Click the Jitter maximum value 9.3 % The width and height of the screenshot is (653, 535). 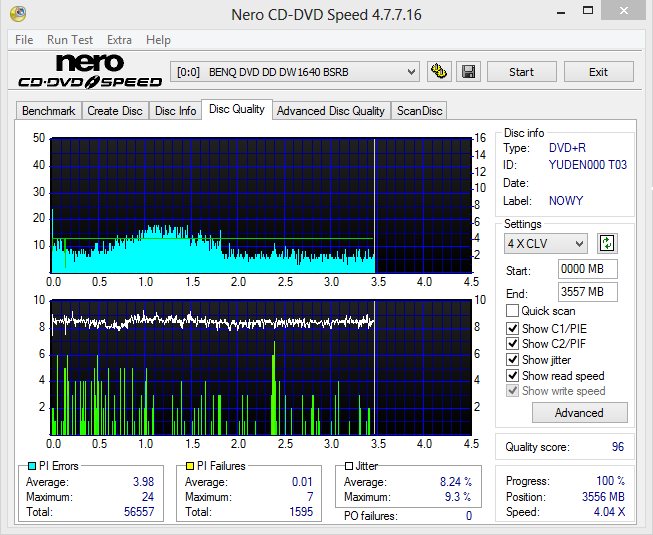pyautogui.click(x=458, y=497)
